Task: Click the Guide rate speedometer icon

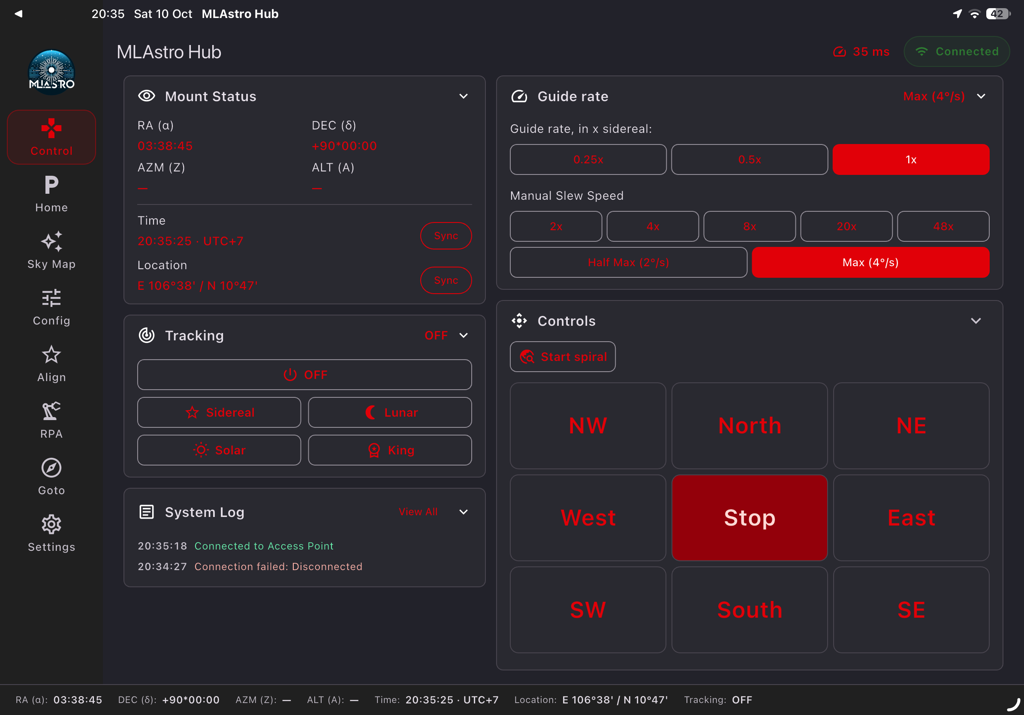Action: click(x=519, y=96)
